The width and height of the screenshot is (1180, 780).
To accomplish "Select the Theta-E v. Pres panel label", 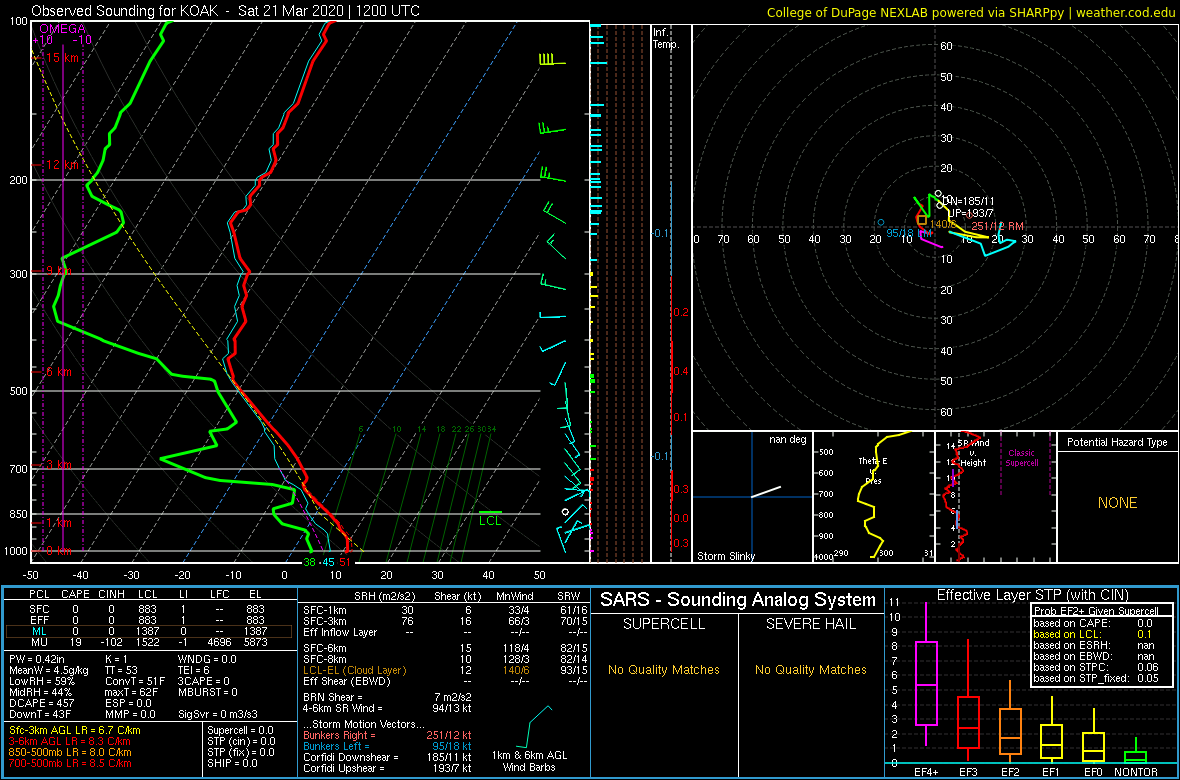I will pyautogui.click(x=873, y=470).
